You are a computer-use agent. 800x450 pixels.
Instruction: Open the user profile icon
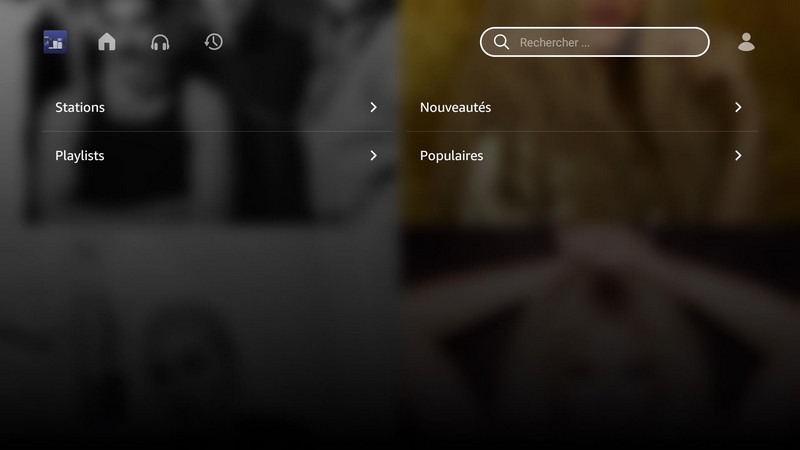[746, 42]
